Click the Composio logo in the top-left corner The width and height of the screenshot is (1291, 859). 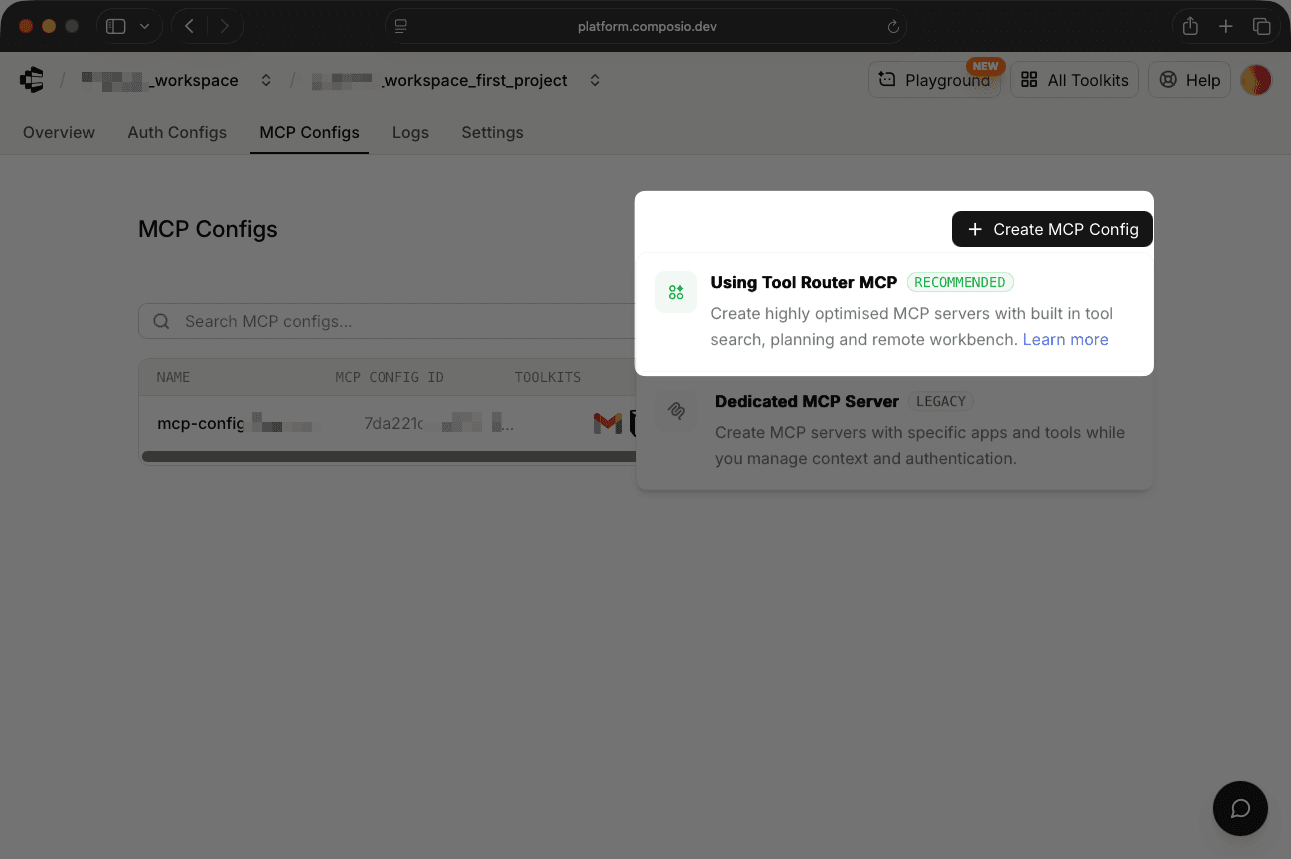click(30, 79)
